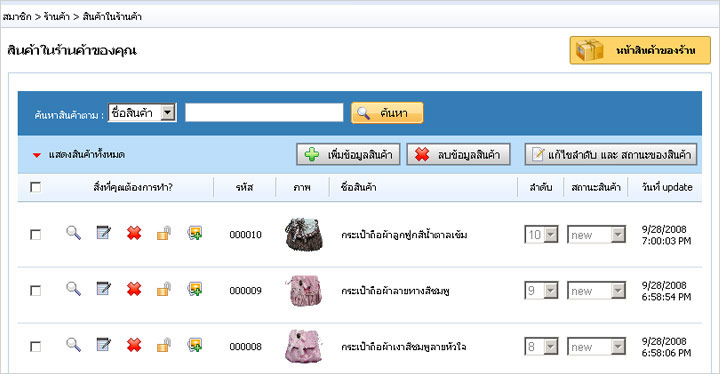This screenshot has width=720, height=374.
Task: Tick the select-all checkbox in table header
Action: (35, 187)
